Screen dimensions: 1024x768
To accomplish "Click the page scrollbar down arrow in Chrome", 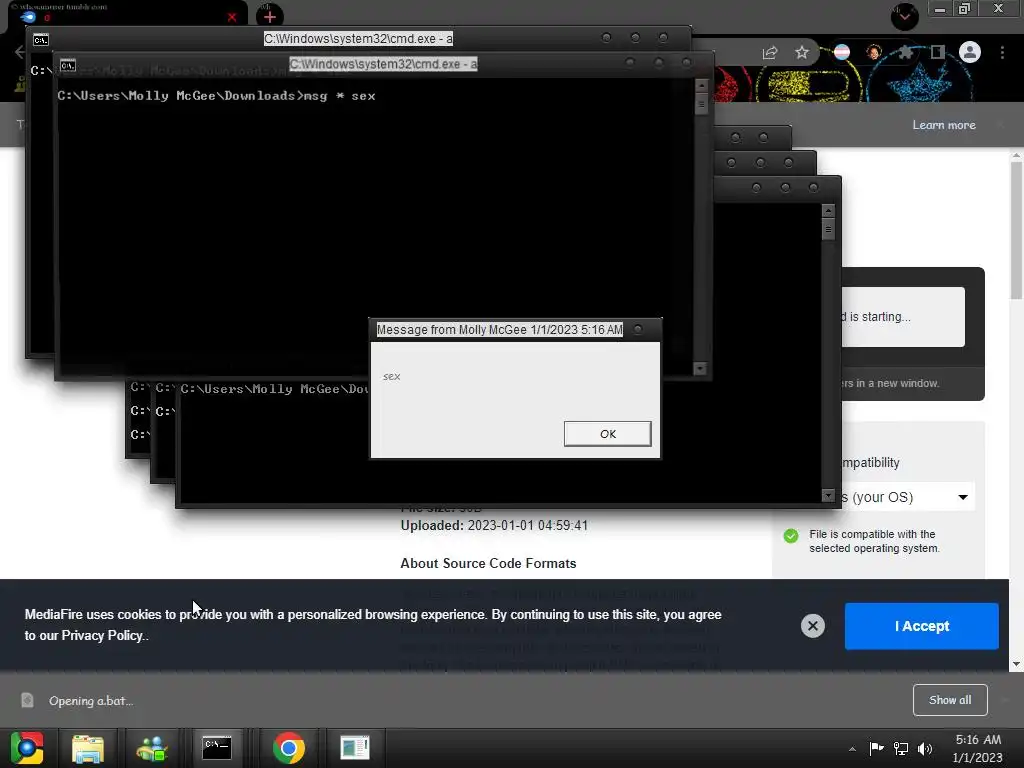I will point(1016,664).
